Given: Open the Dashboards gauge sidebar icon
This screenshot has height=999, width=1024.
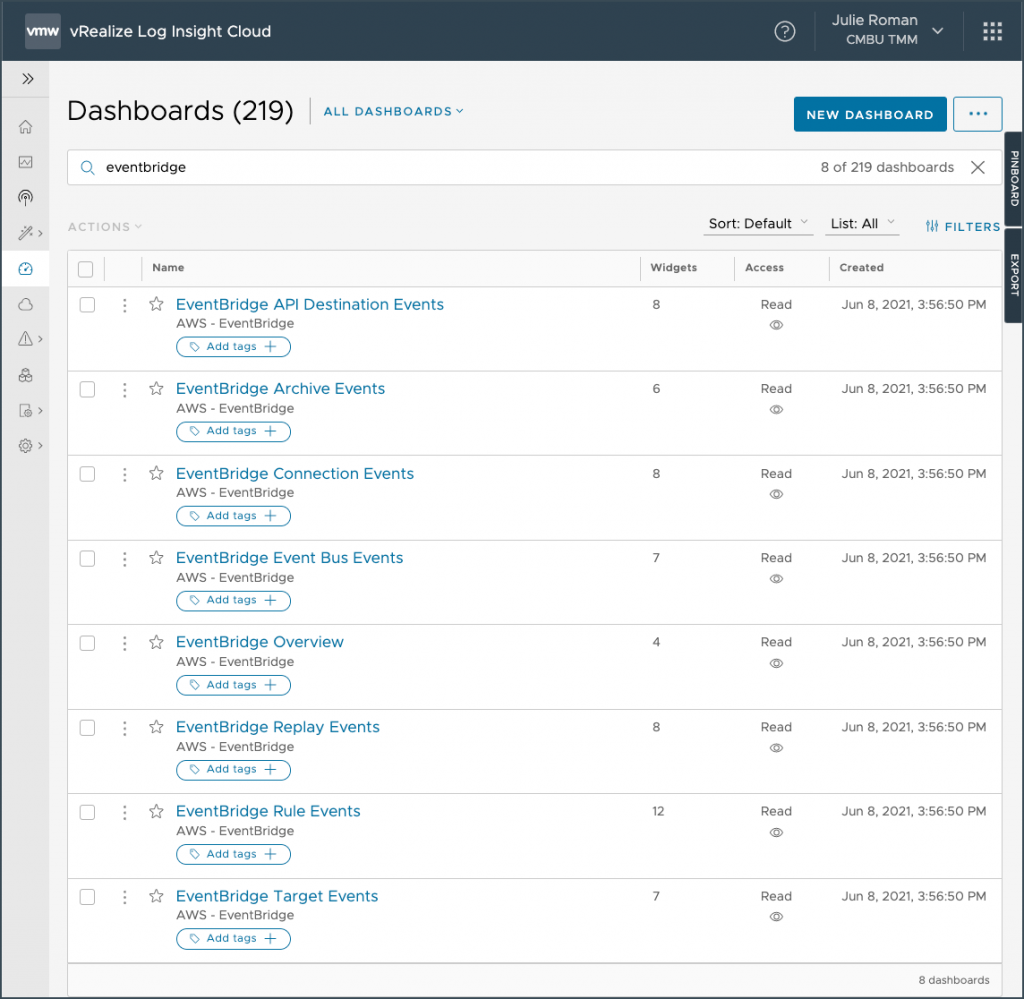Looking at the screenshot, I should [x=25, y=268].
